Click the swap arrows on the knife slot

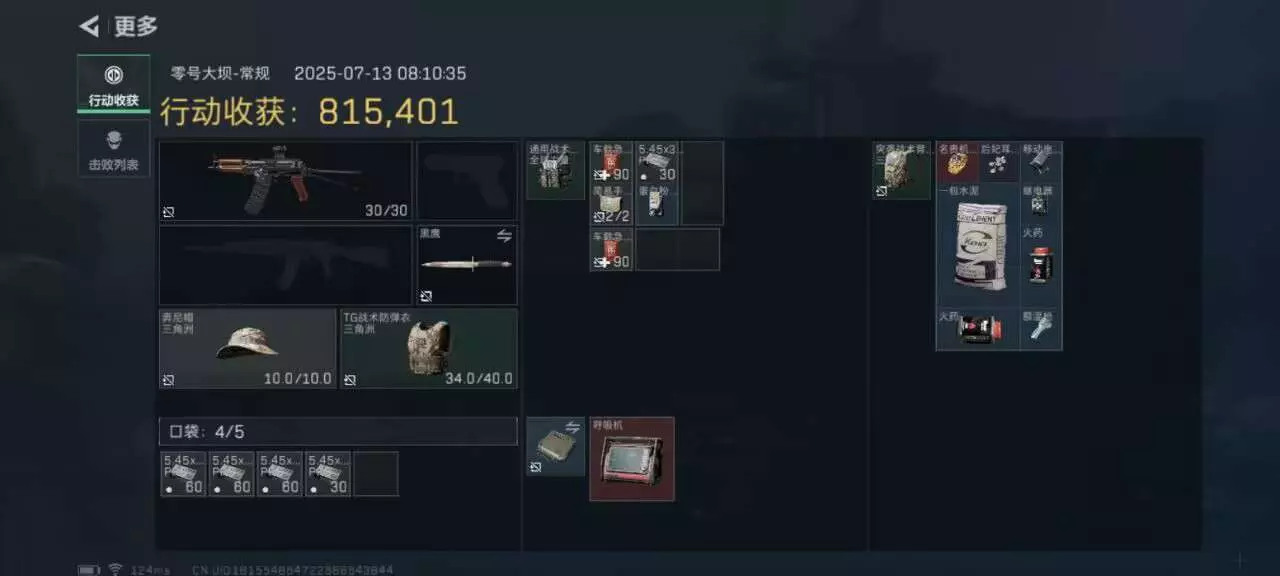pyautogui.click(x=505, y=235)
